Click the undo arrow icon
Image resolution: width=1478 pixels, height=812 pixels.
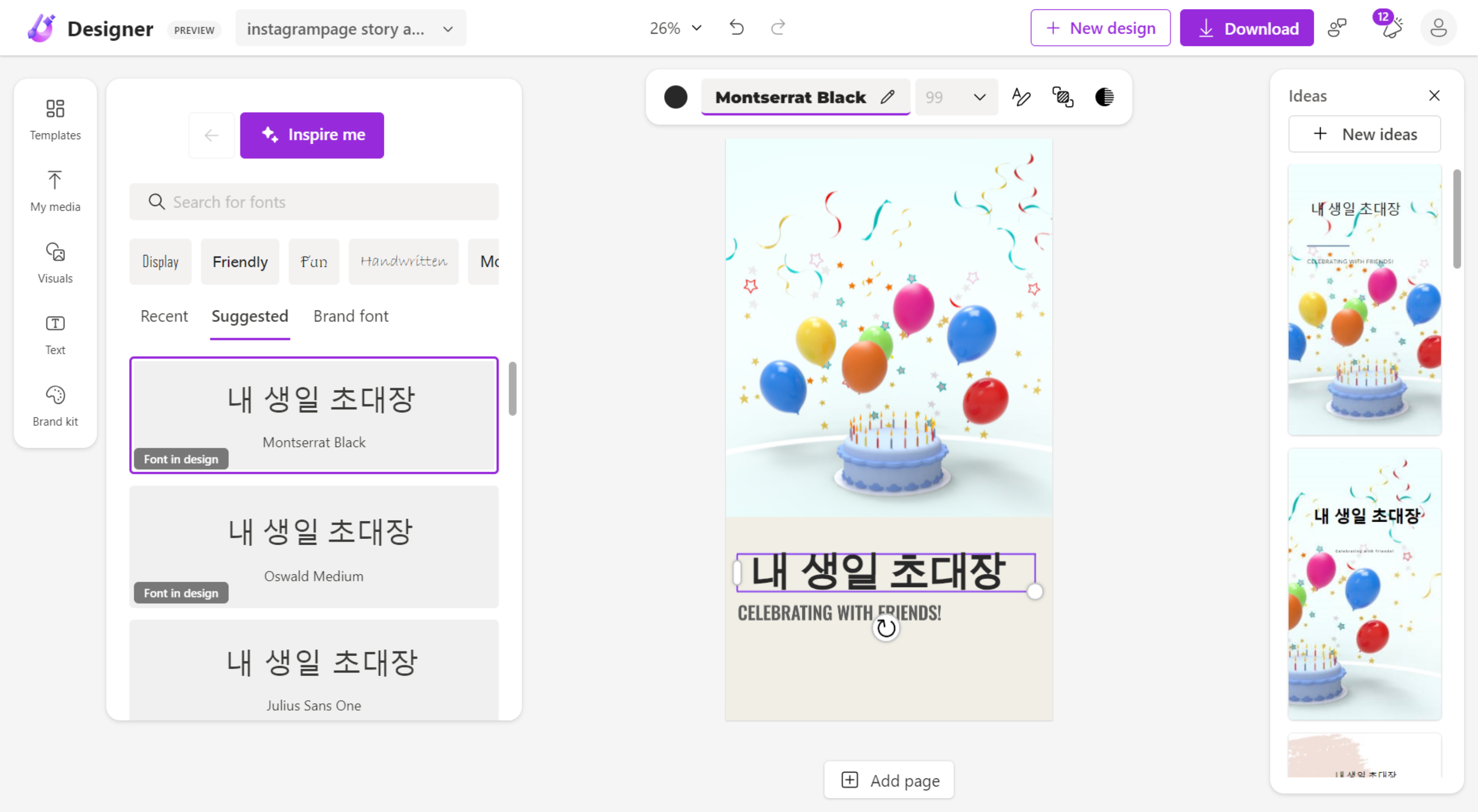tap(737, 28)
